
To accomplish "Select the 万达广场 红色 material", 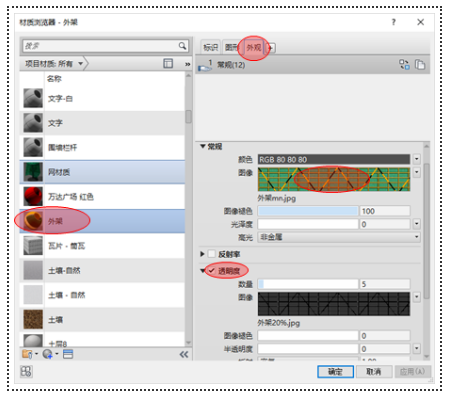I will 102,197.
